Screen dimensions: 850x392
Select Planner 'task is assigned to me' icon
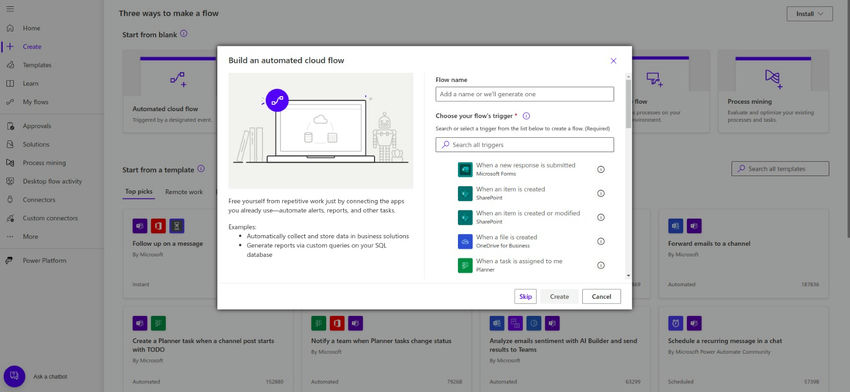tap(465, 265)
